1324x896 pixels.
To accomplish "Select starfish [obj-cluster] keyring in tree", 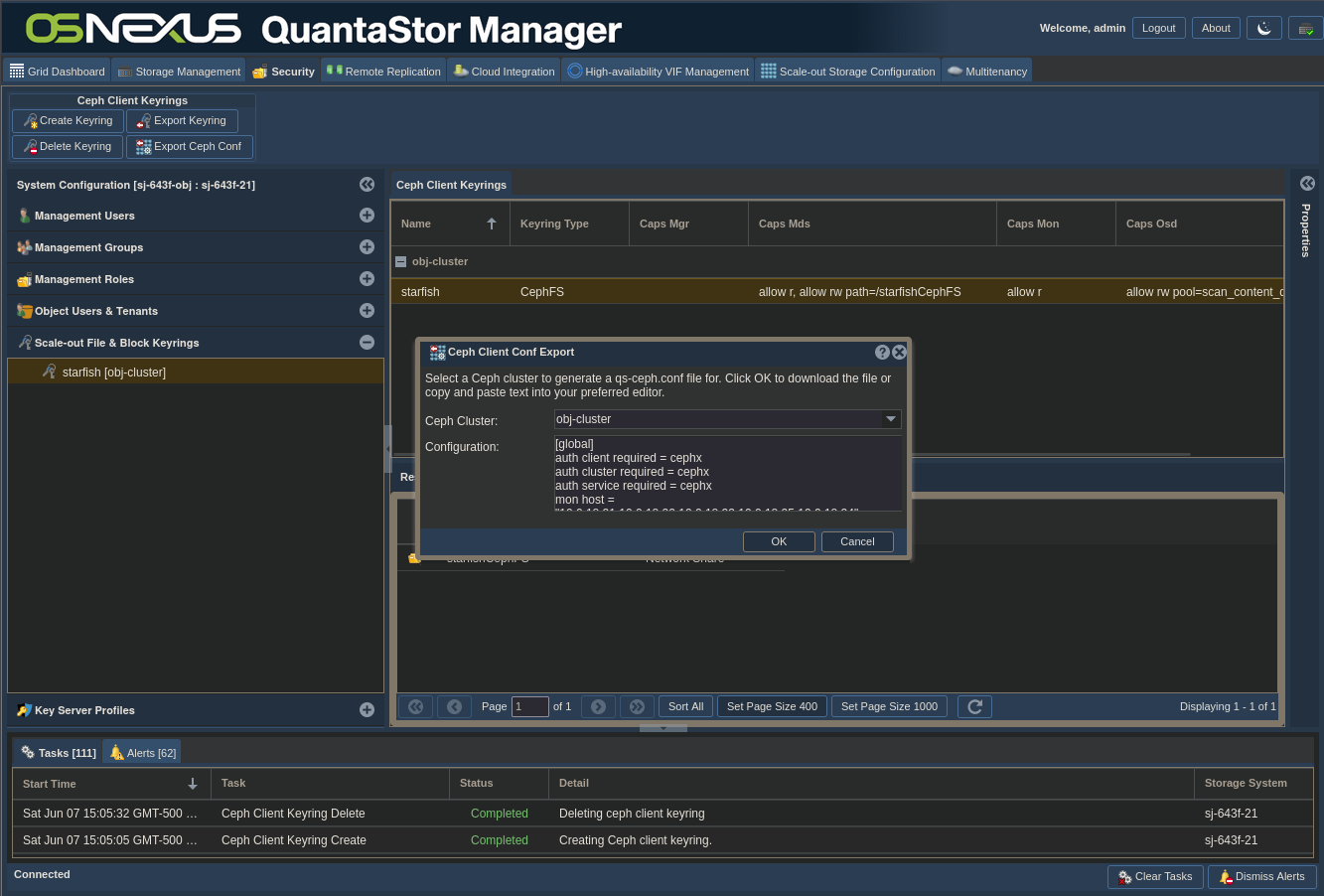I will coord(113,373).
